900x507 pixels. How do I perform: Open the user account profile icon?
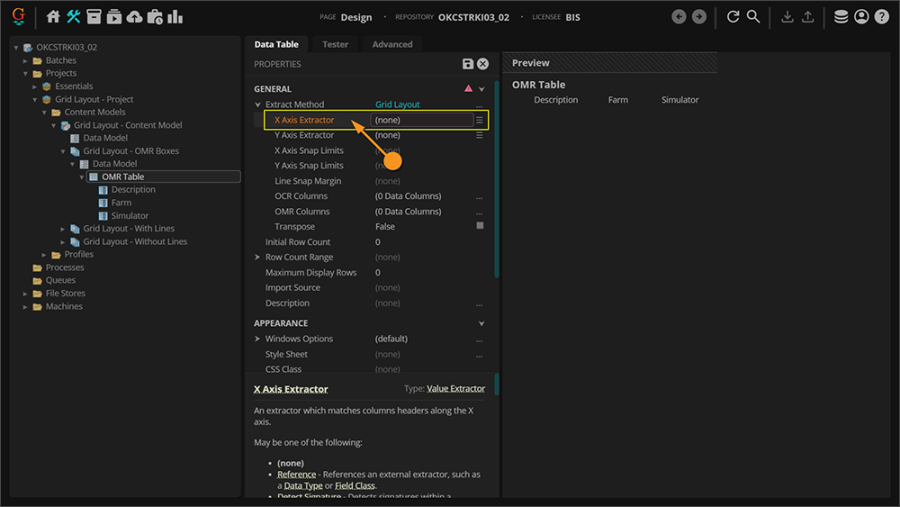pyautogui.click(x=861, y=17)
